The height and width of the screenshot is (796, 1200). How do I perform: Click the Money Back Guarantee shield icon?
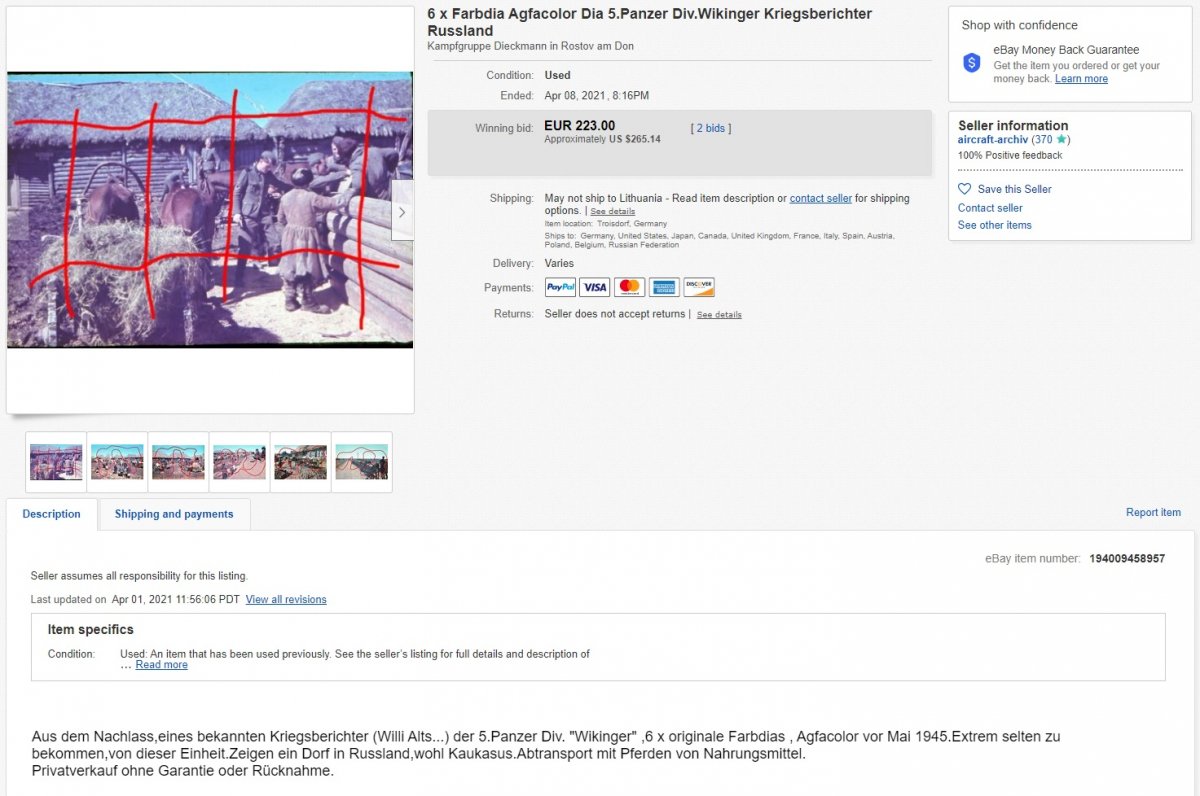(972, 63)
